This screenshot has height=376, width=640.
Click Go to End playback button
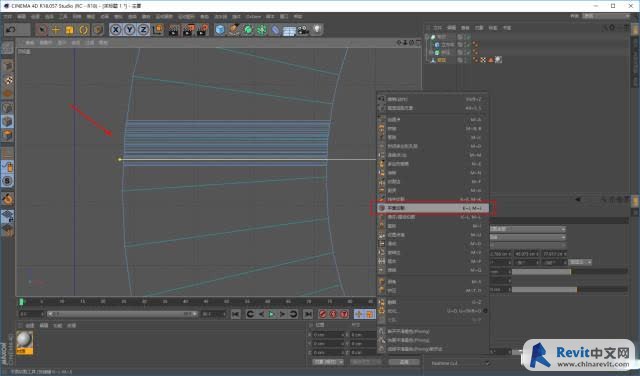tap(308, 314)
